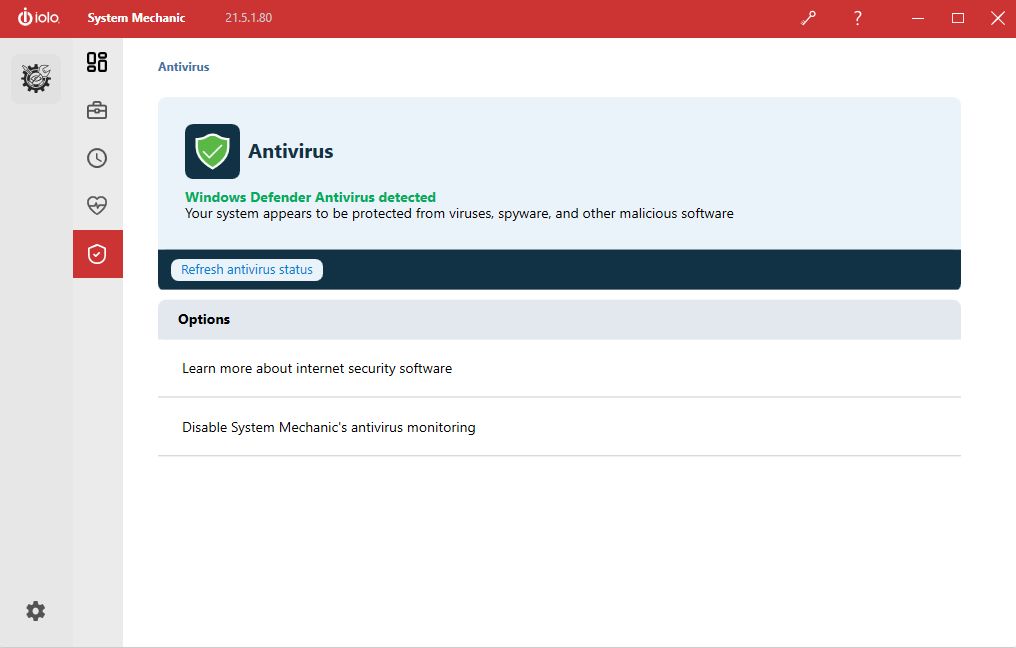This screenshot has width=1016, height=648.
Task: Select Disable System Mechanic's antivirus monitoring
Action: tap(559, 427)
